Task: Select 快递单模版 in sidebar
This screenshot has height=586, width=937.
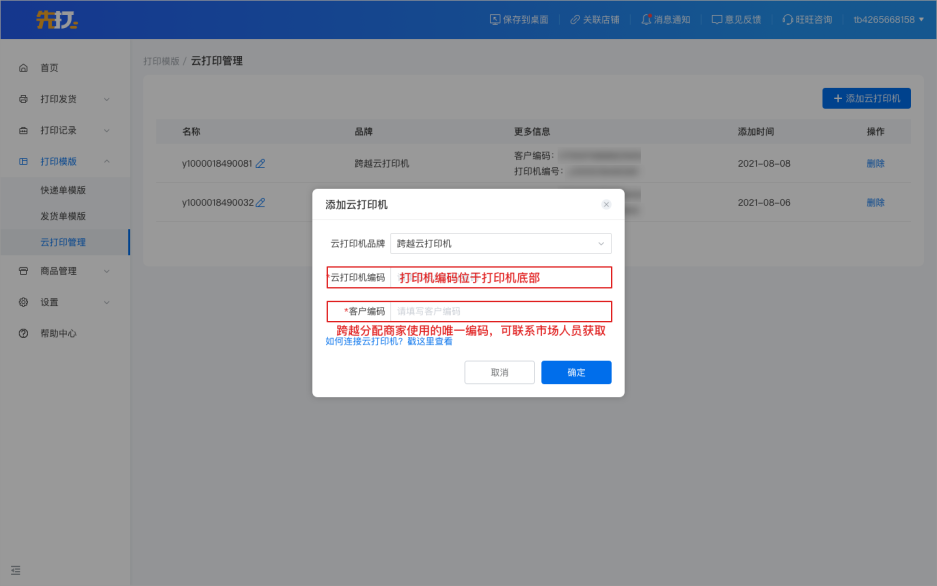Action: coord(63,190)
